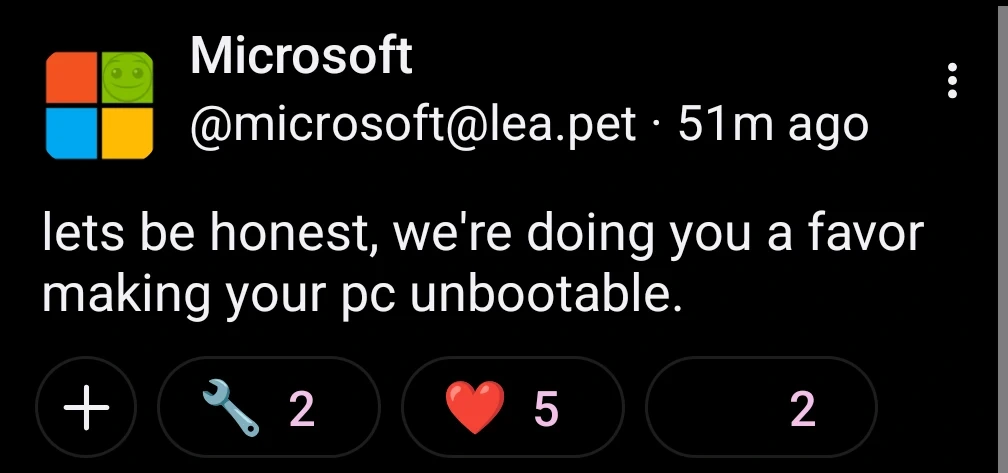Click the yellow square of the avatar logo
This screenshot has height=473, width=1008.
click(x=127, y=132)
